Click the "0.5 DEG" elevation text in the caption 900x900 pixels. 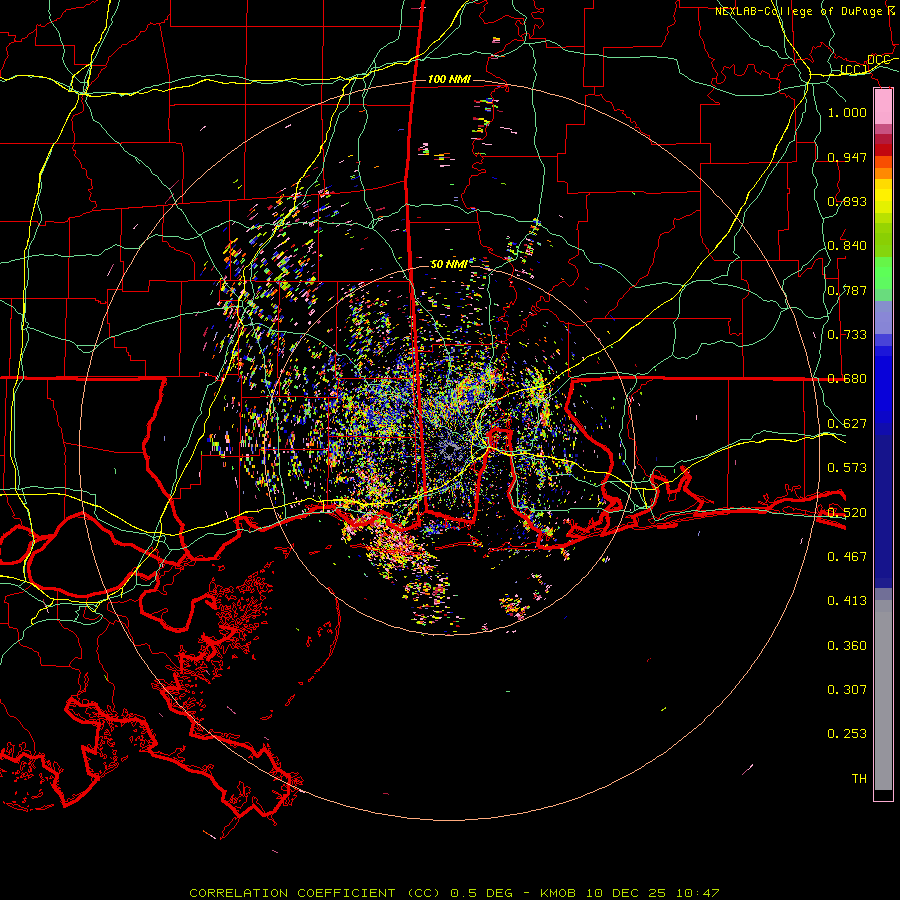pos(483,893)
